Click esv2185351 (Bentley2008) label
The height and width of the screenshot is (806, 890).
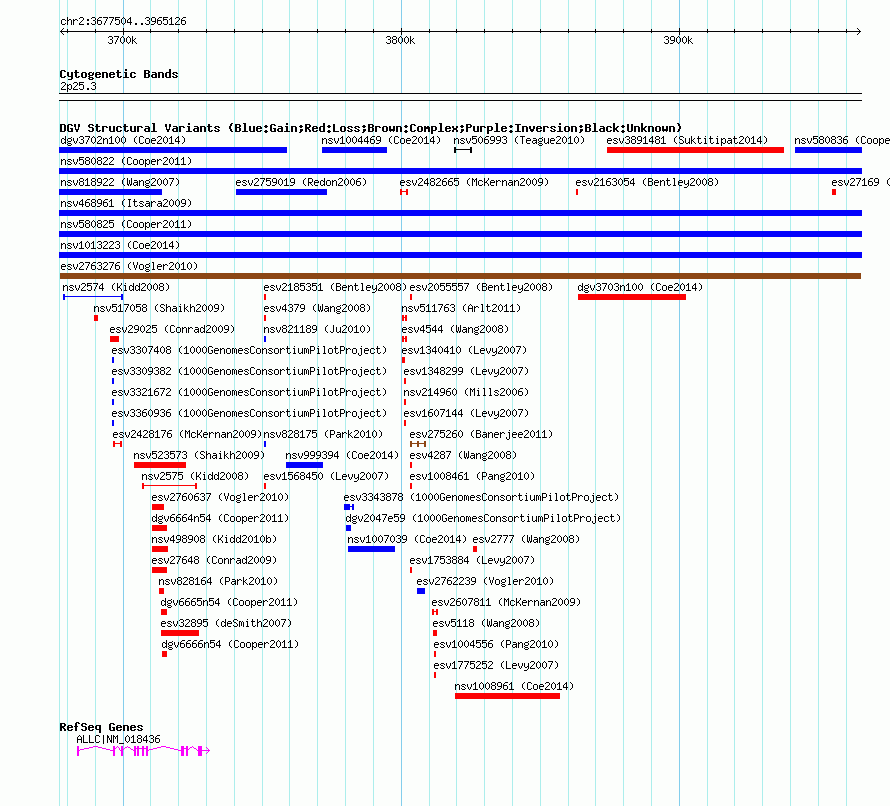coord(335,287)
